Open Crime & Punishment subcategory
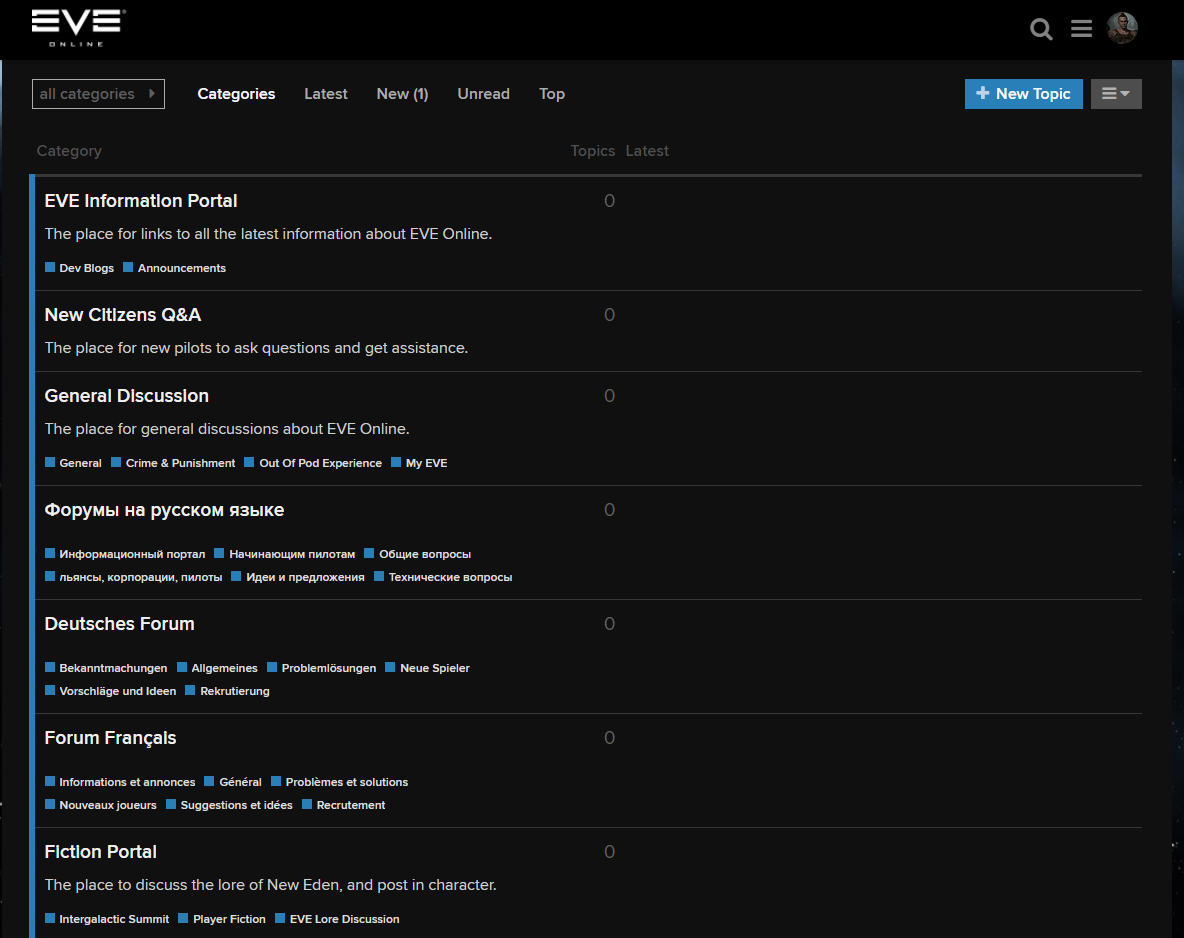 173,463
